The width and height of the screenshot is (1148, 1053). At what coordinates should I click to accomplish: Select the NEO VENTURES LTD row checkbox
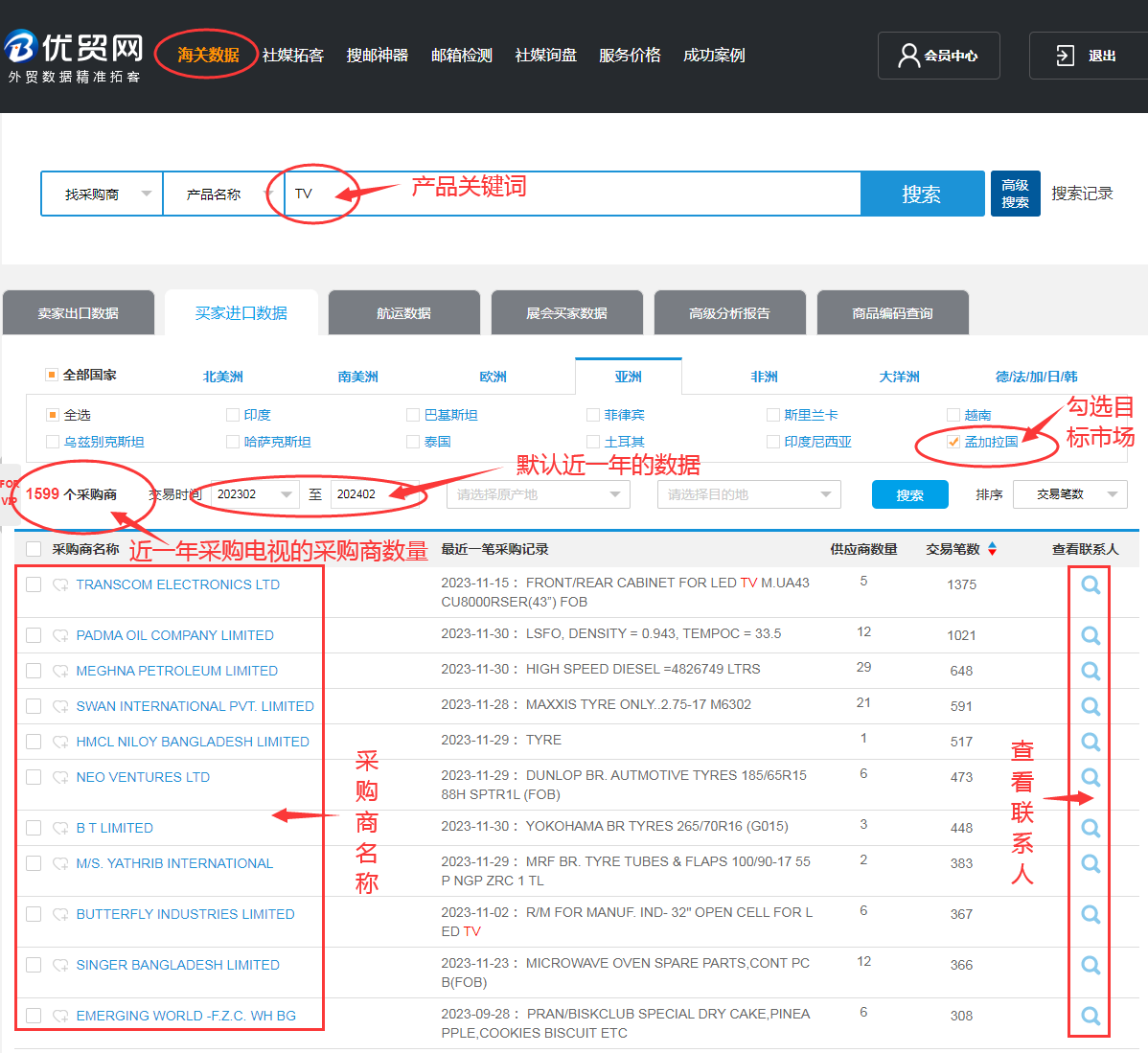click(34, 777)
